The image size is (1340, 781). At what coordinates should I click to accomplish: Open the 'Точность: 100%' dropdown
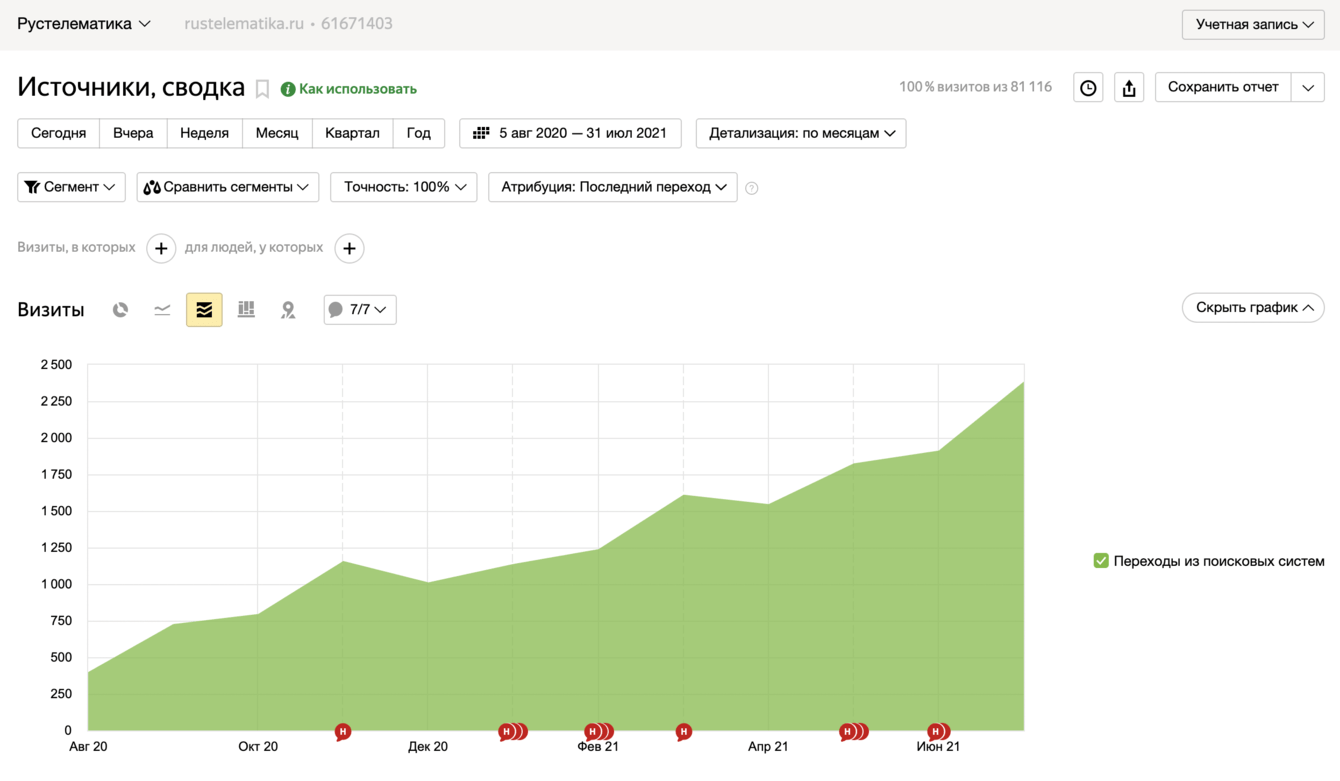(404, 187)
